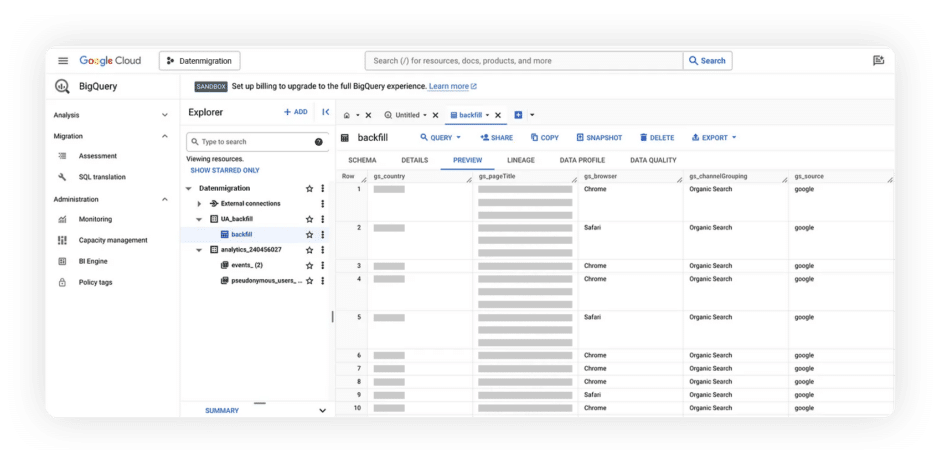Open more options for External connections

323,204
